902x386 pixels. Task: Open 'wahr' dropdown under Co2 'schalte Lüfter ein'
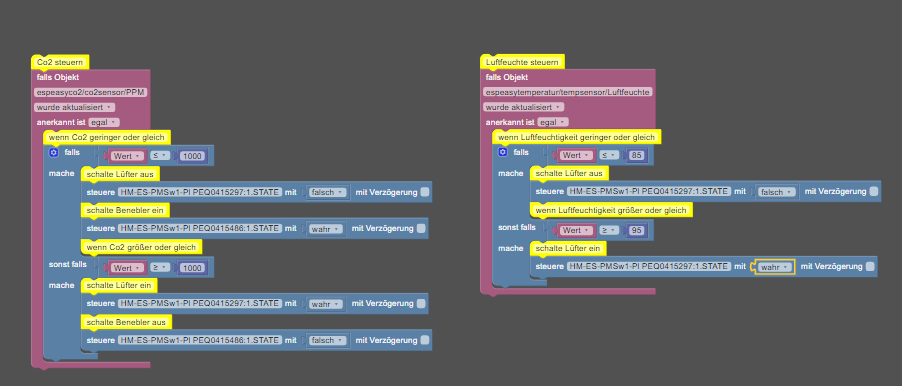tap(326, 303)
